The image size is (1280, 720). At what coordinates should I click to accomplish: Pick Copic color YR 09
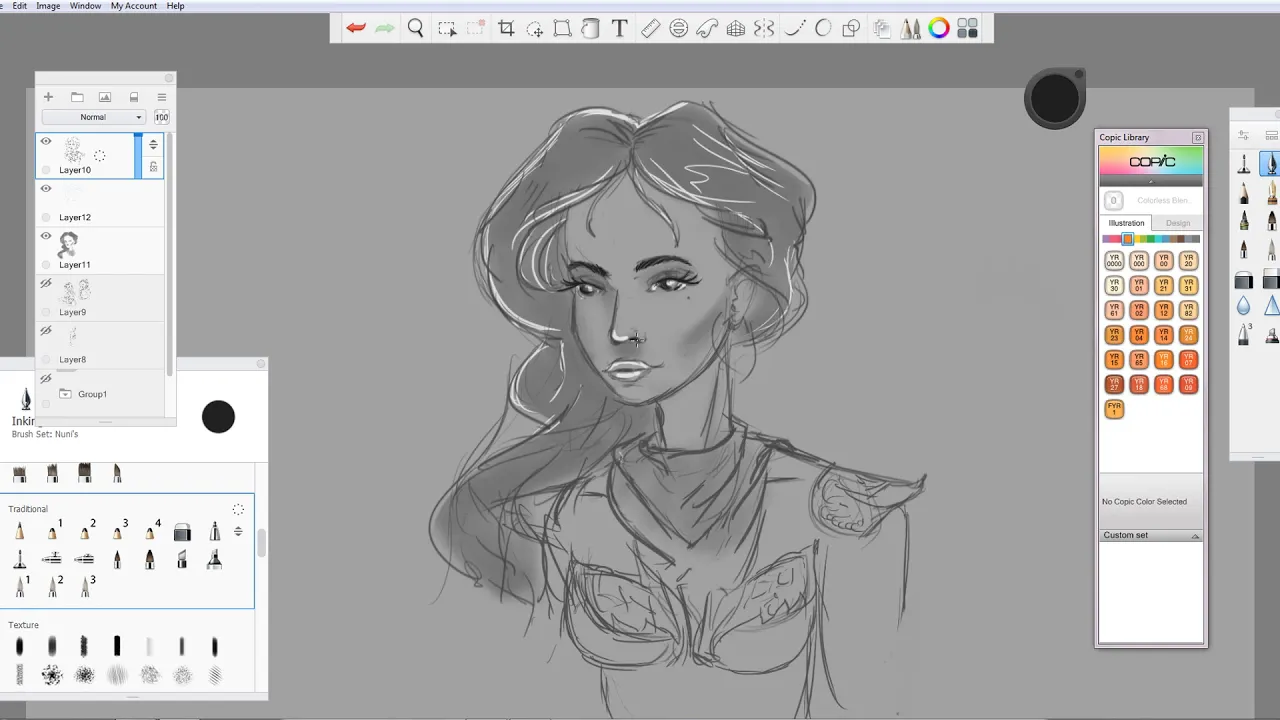tap(1188, 384)
